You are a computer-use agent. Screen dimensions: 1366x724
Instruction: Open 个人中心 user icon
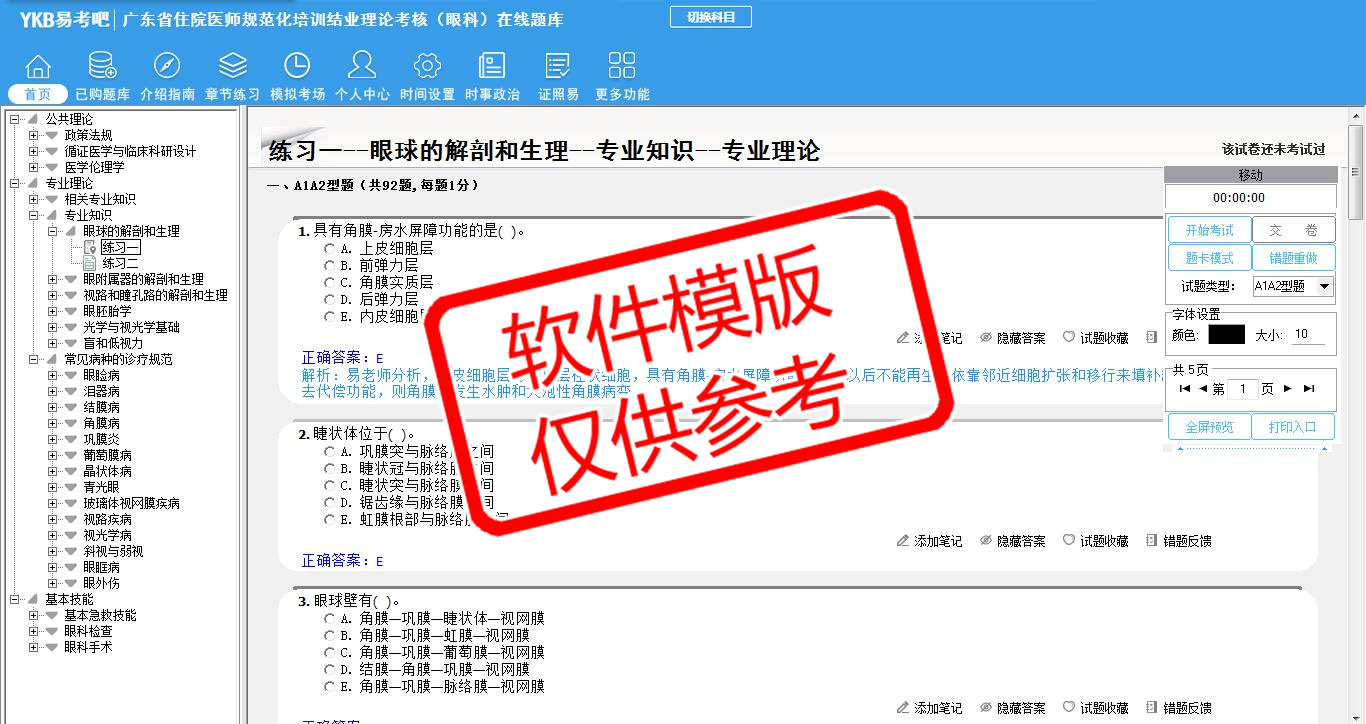coord(362,66)
